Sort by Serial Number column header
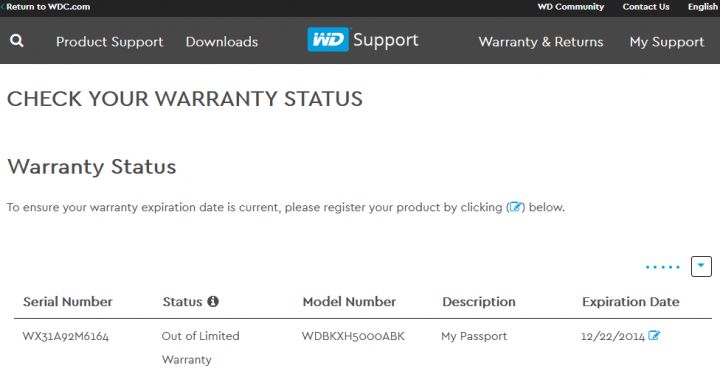The width and height of the screenshot is (720, 368). point(68,302)
